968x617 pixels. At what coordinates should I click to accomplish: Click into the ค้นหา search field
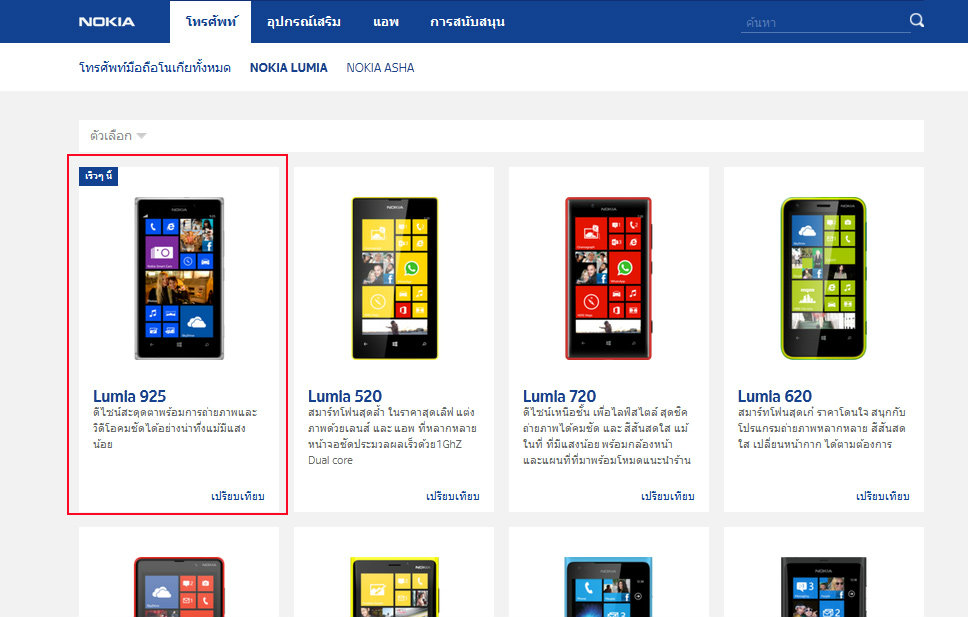[824, 23]
